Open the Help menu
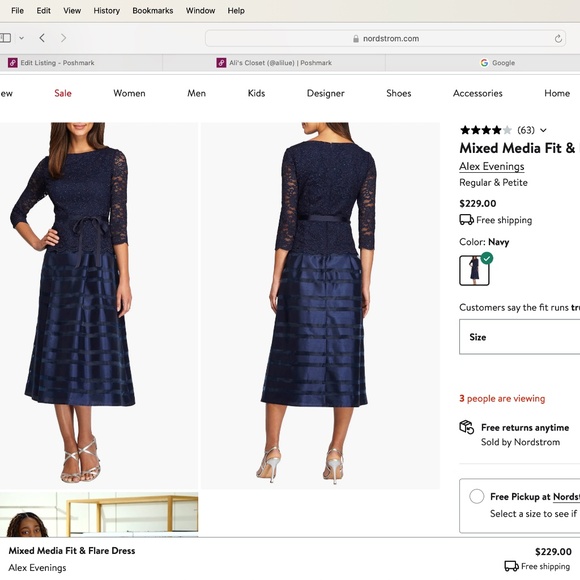This screenshot has height=580, width=580. pos(236,11)
